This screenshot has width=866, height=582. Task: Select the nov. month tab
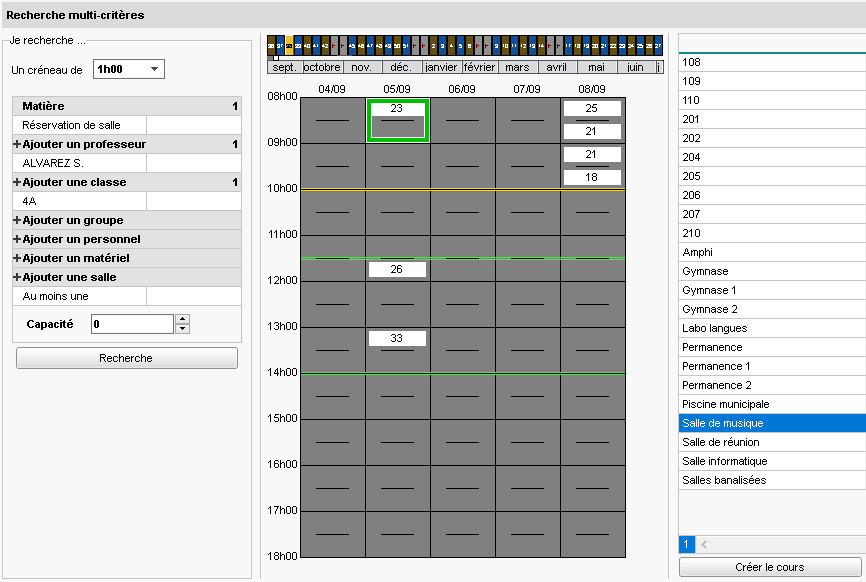[x=362, y=67]
